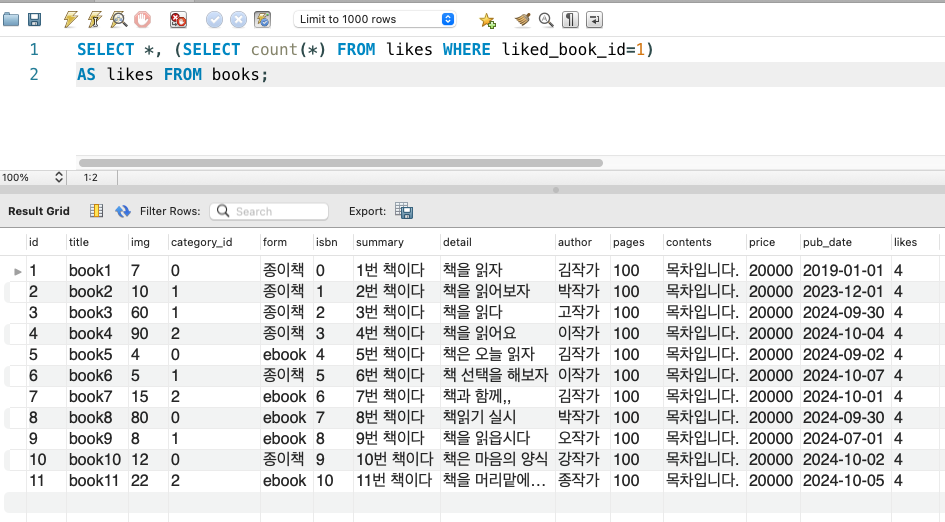The height and width of the screenshot is (522, 945).
Task: Sort by category_id column header
Action: click(x=201, y=242)
